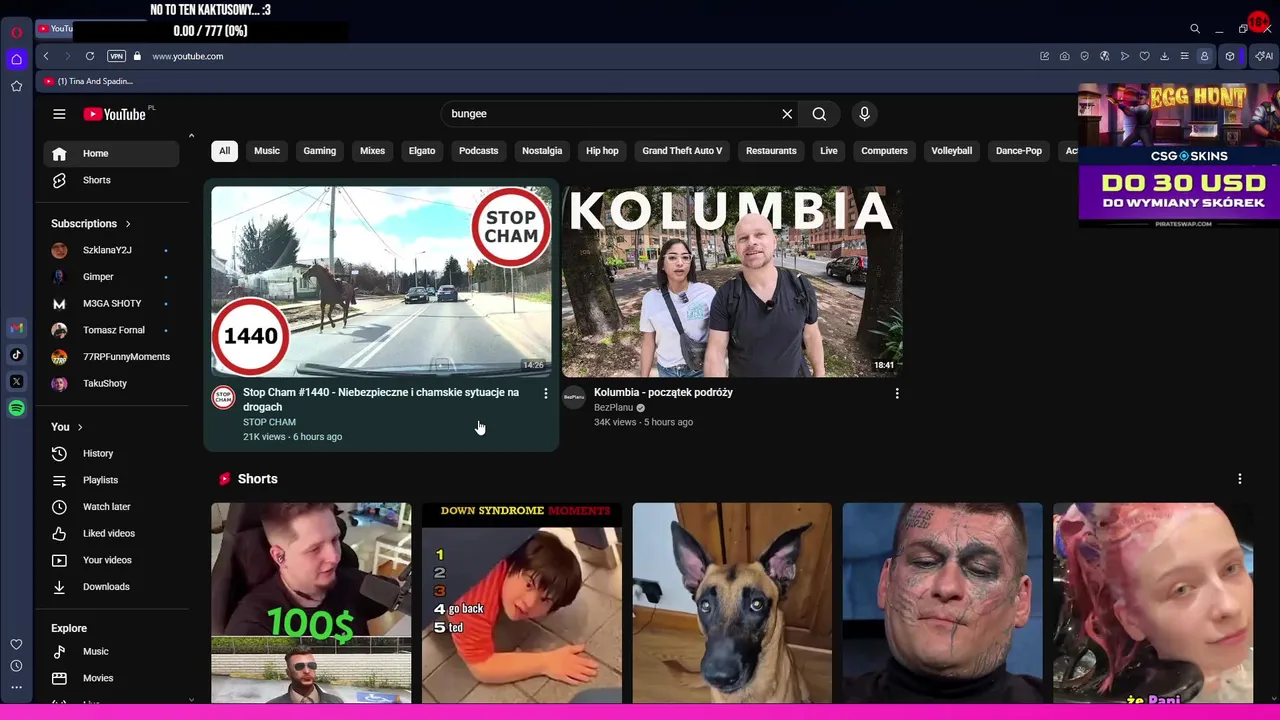Open the SzklanaY2J subscription channel
Screen dimensions: 1280x720
tap(111, 250)
